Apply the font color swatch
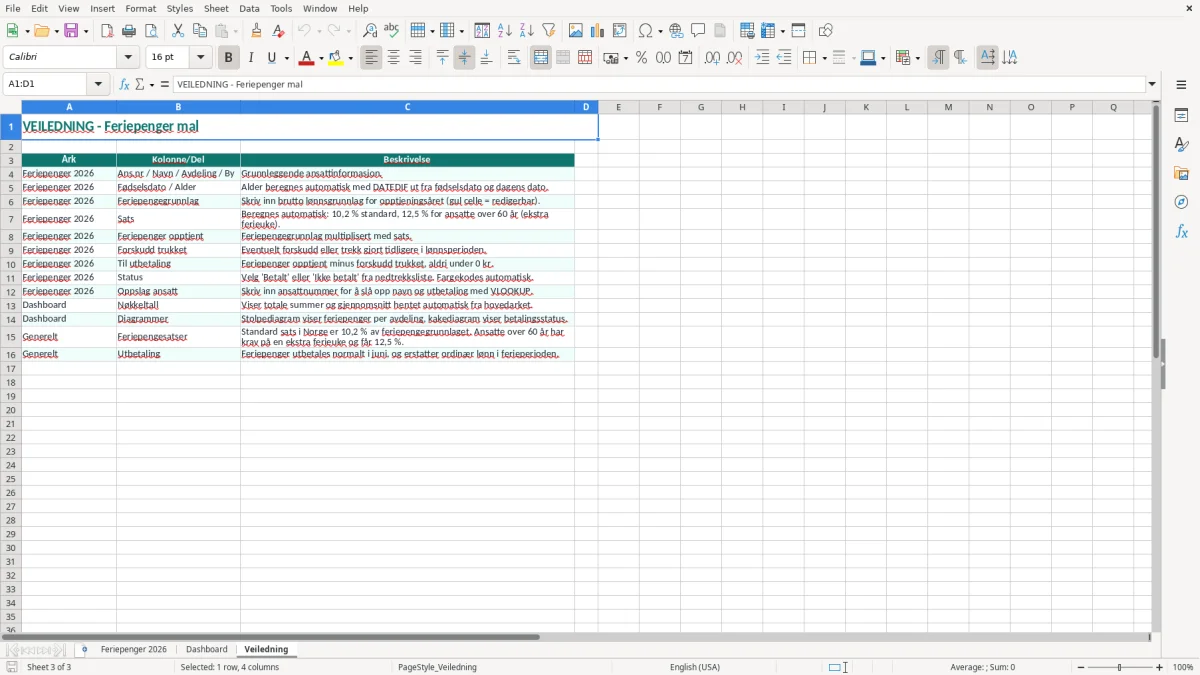Viewport: 1200px width, 675px height. point(306,58)
